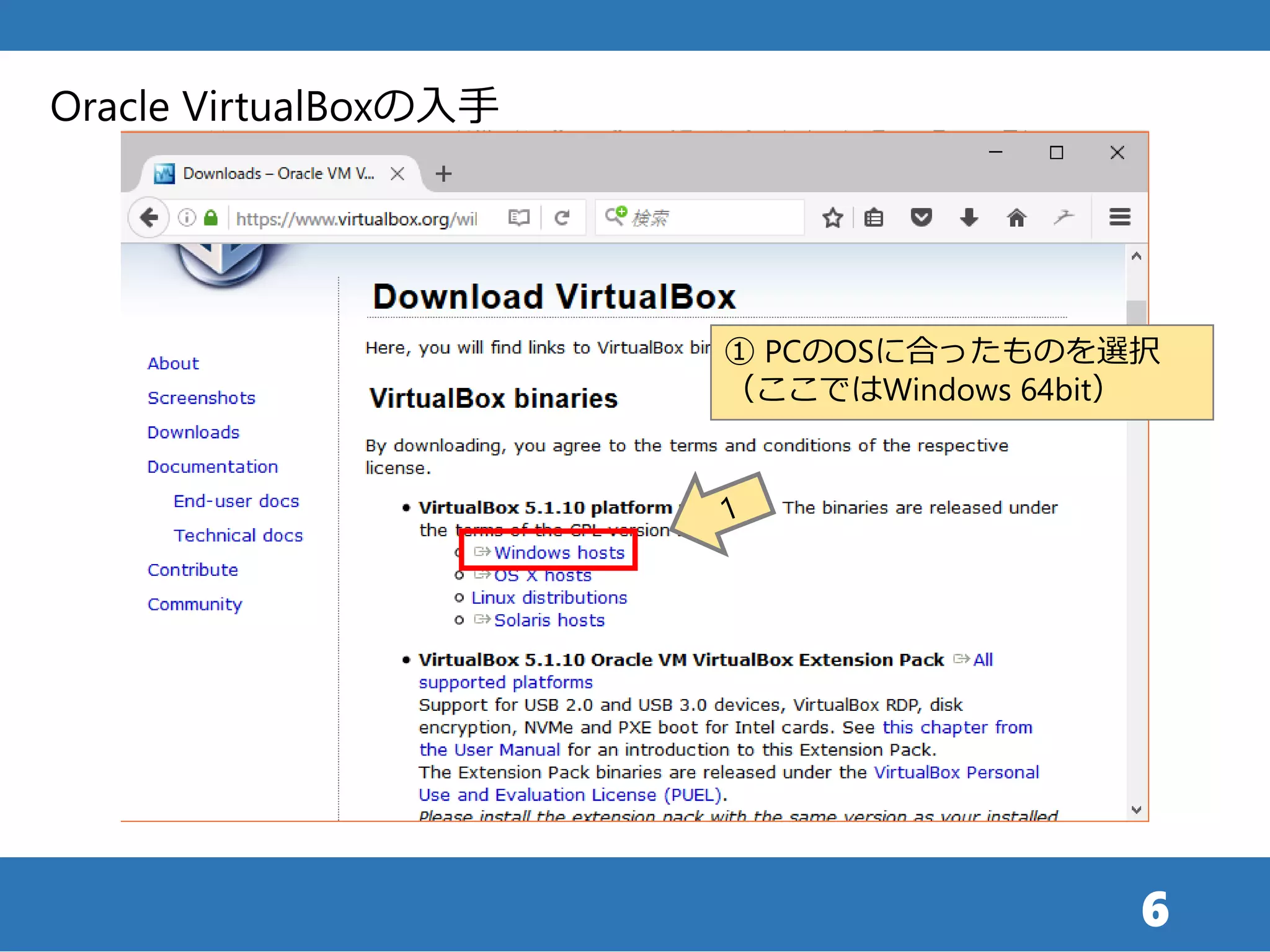
Task: Minimize the browser window
Action: (x=995, y=152)
